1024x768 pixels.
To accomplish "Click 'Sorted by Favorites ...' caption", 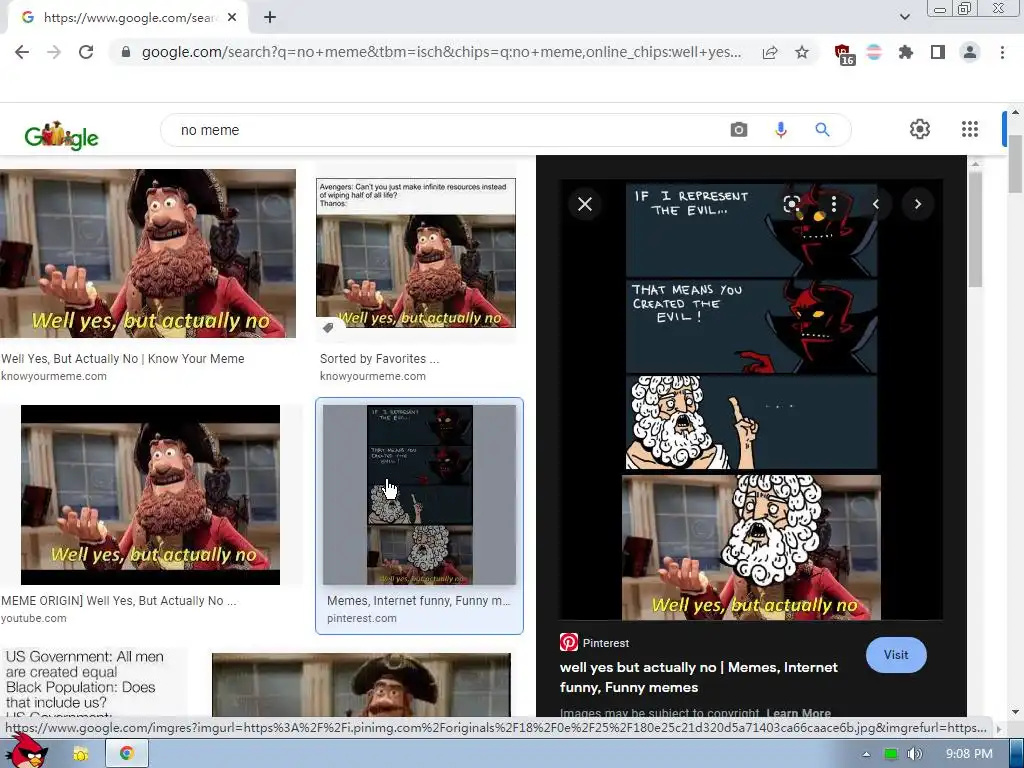I will (379, 359).
